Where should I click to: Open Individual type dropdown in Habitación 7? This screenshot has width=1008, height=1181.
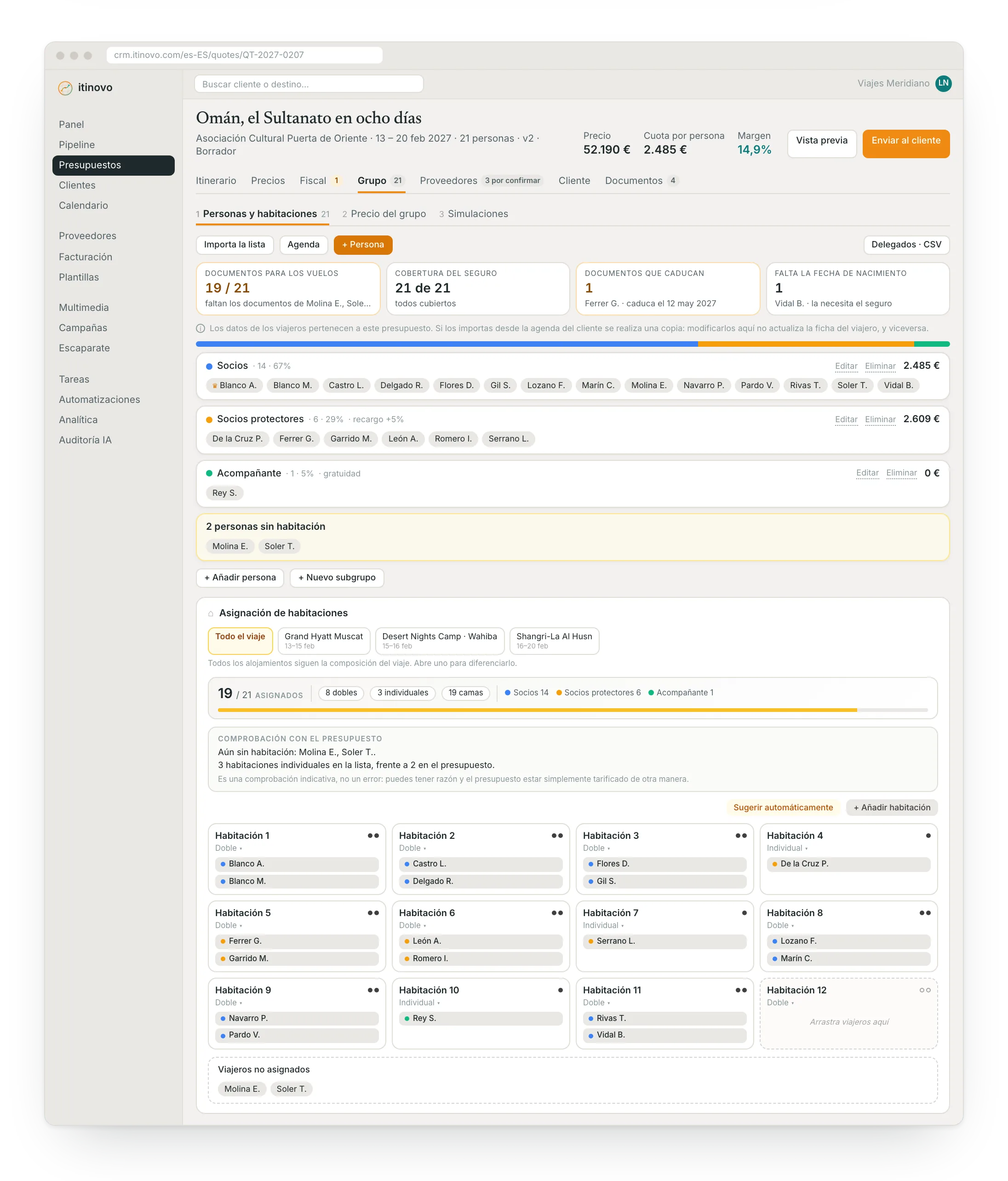click(603, 926)
